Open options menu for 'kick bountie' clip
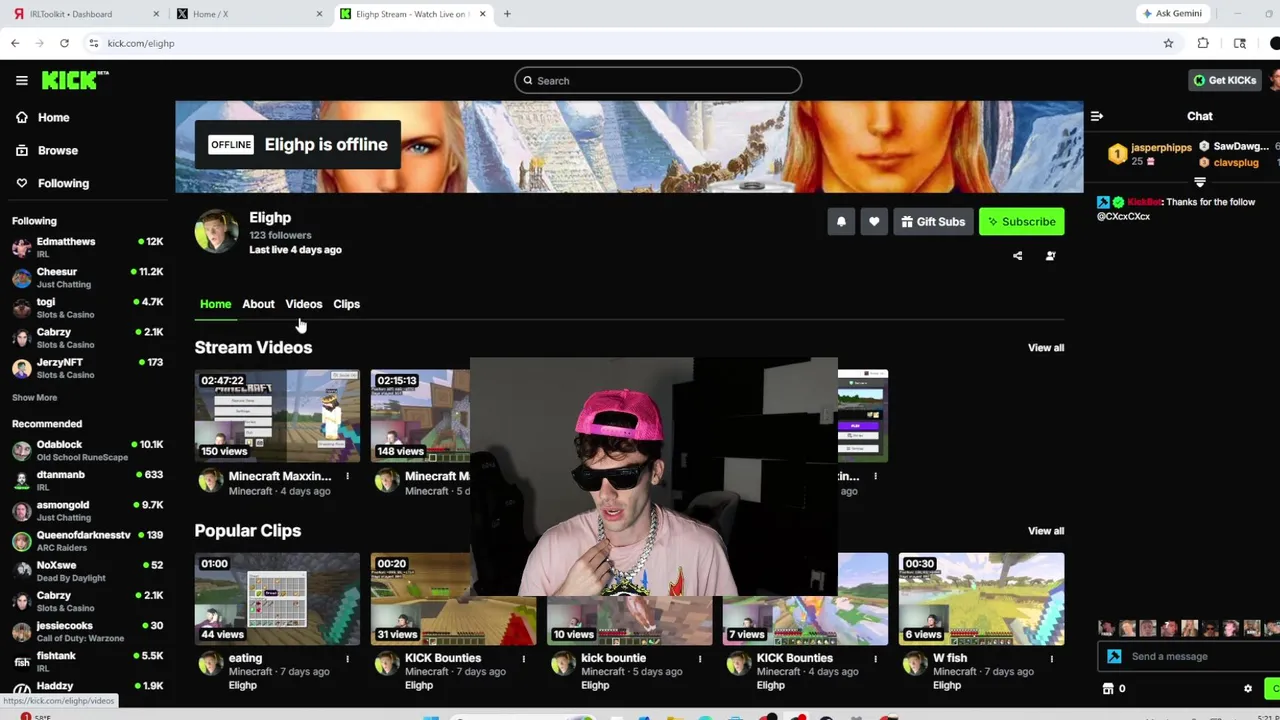 pos(699,659)
